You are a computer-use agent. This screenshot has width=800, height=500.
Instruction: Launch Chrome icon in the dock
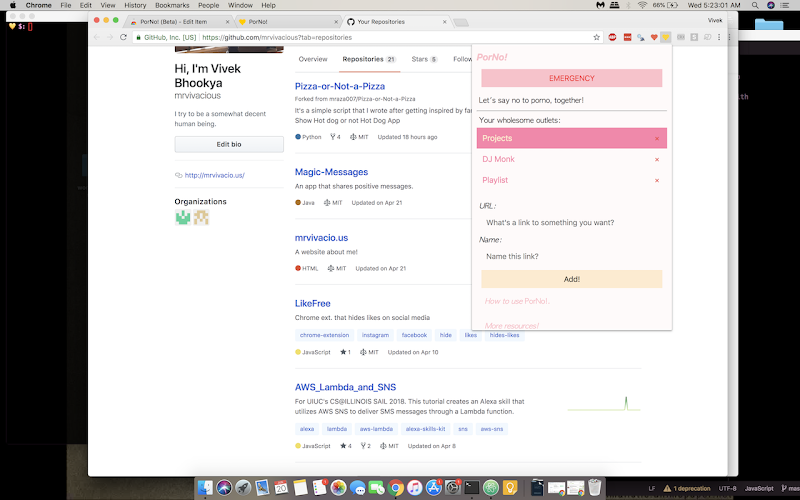point(395,488)
